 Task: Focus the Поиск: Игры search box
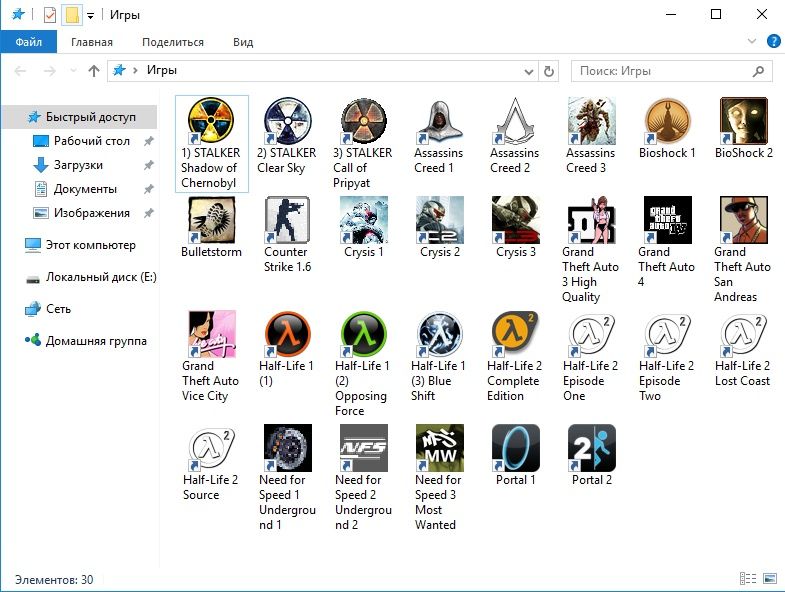(x=671, y=71)
